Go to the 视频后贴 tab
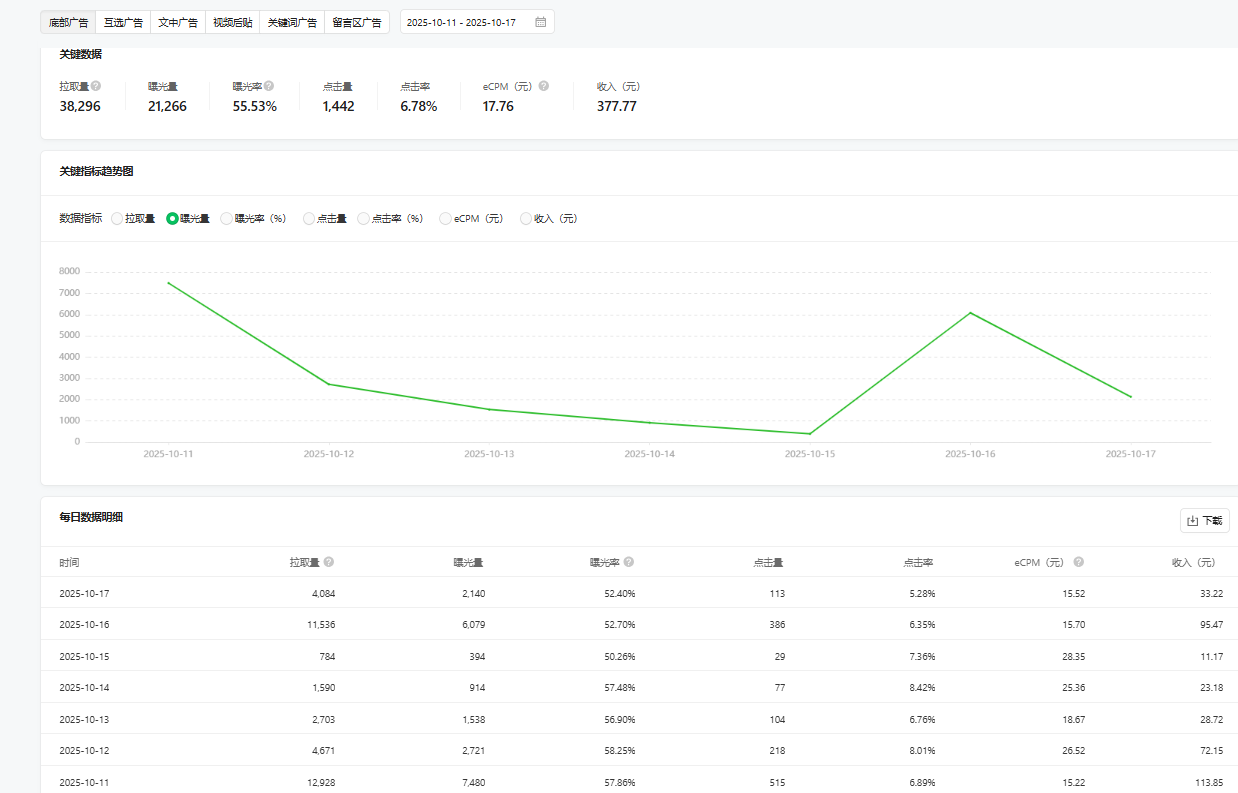Screen dimensions: 1238x793 [x=233, y=22]
